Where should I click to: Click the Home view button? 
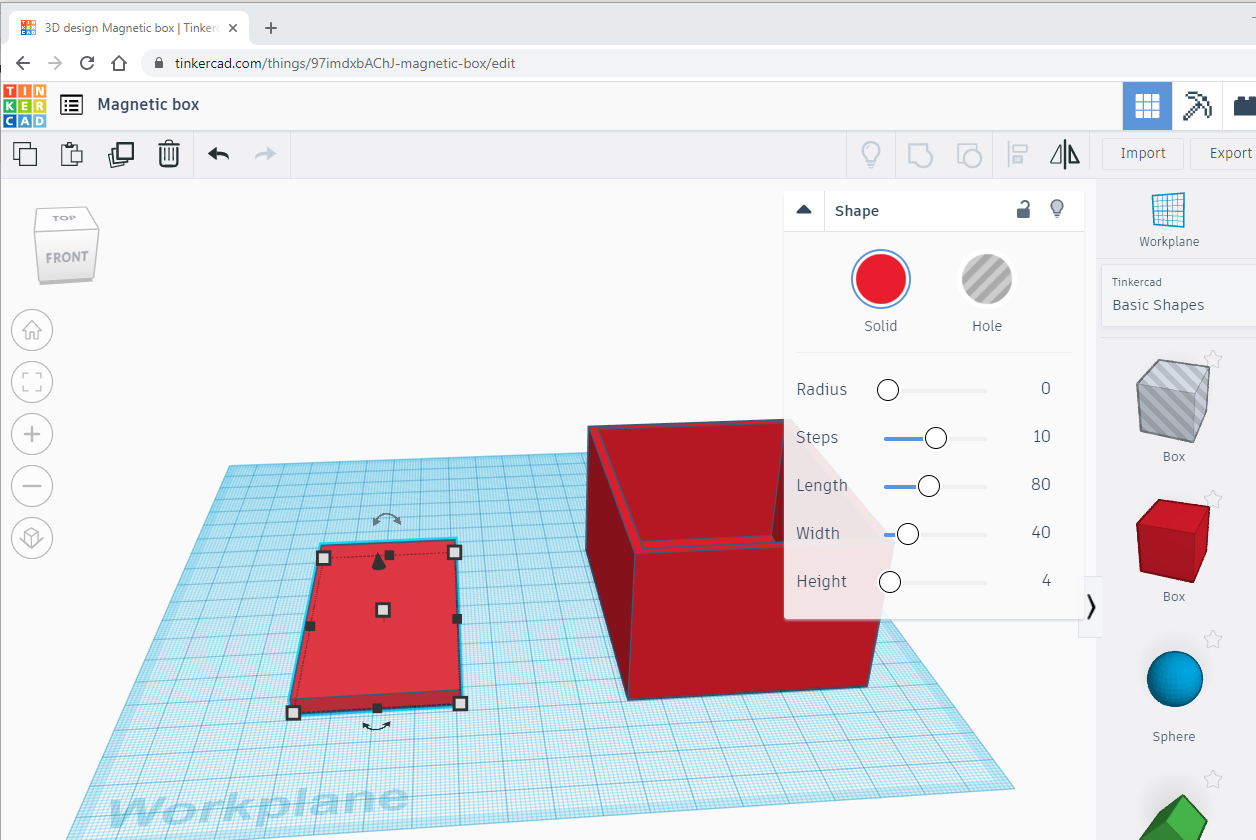tap(32, 330)
